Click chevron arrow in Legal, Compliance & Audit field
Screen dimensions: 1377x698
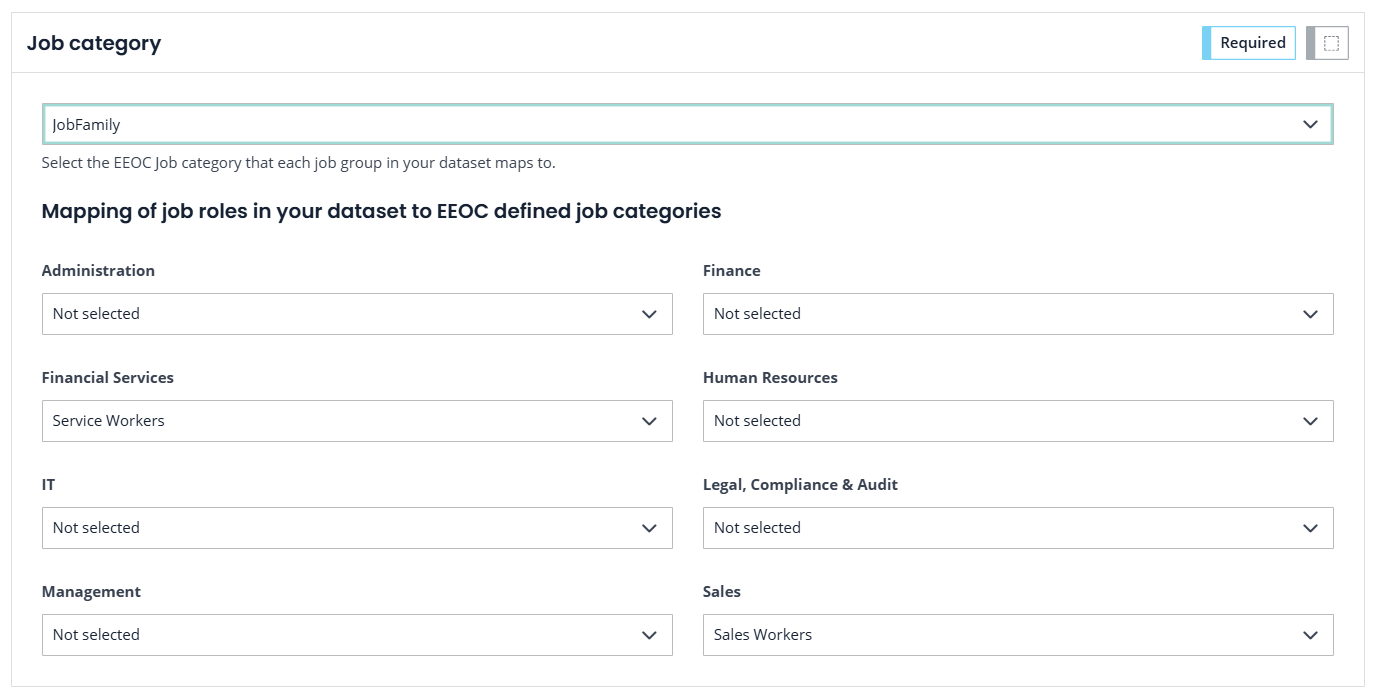coord(1310,528)
